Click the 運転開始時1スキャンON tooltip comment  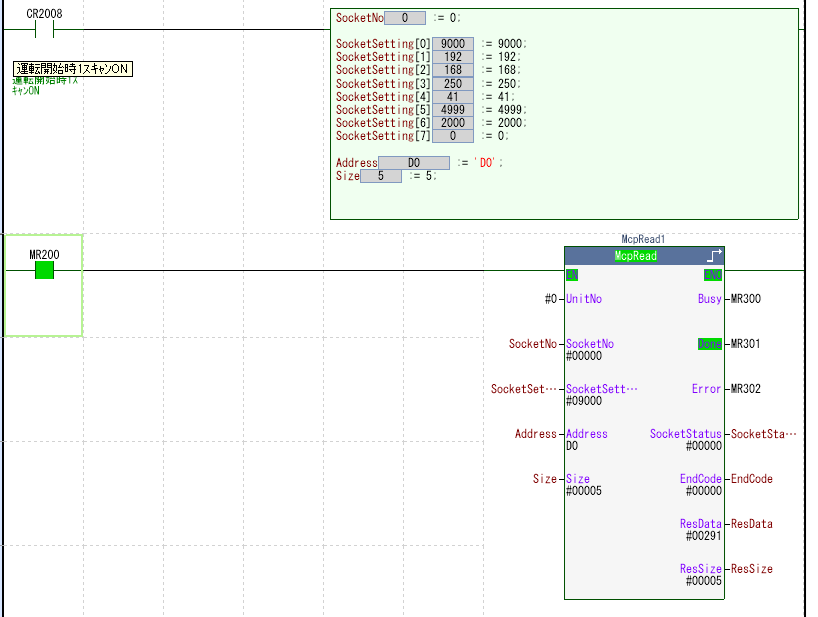click(x=72, y=69)
